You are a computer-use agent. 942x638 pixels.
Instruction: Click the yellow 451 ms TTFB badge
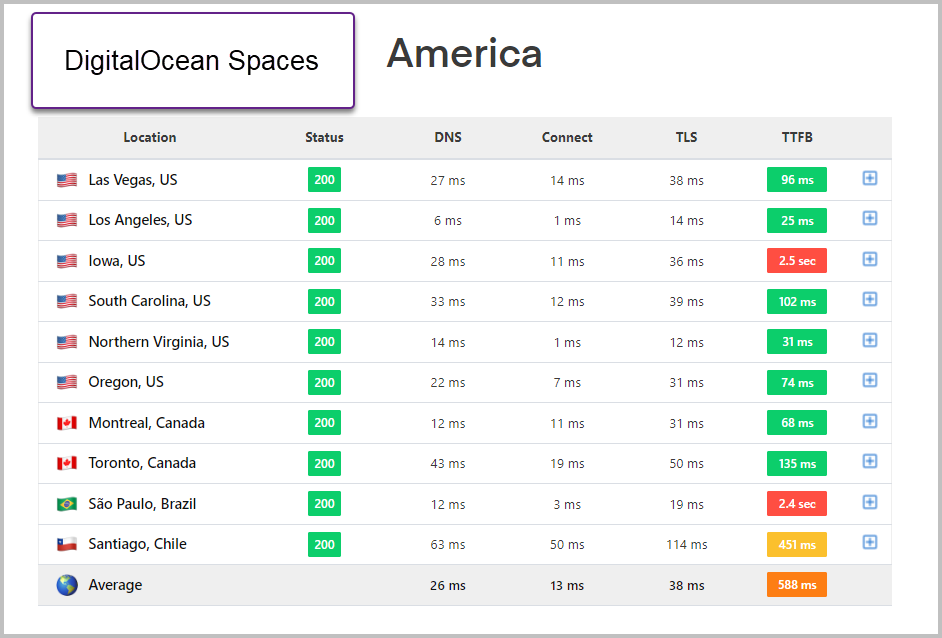[x=797, y=545]
